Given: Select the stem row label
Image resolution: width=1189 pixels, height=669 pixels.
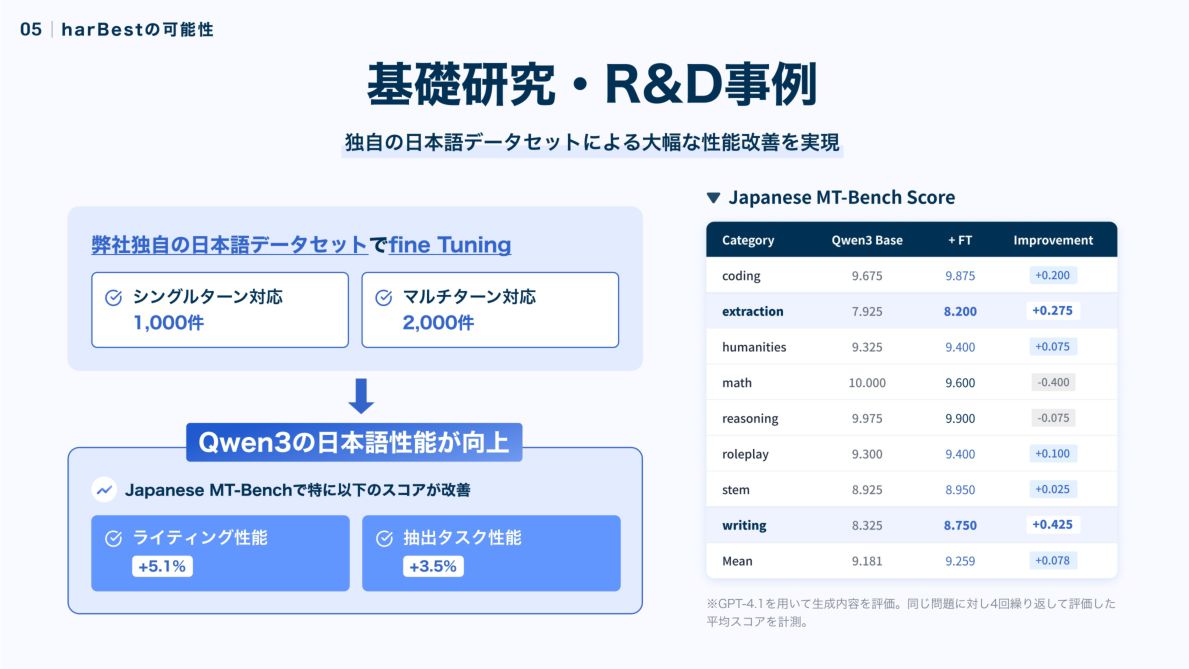Looking at the screenshot, I should click(x=736, y=490).
